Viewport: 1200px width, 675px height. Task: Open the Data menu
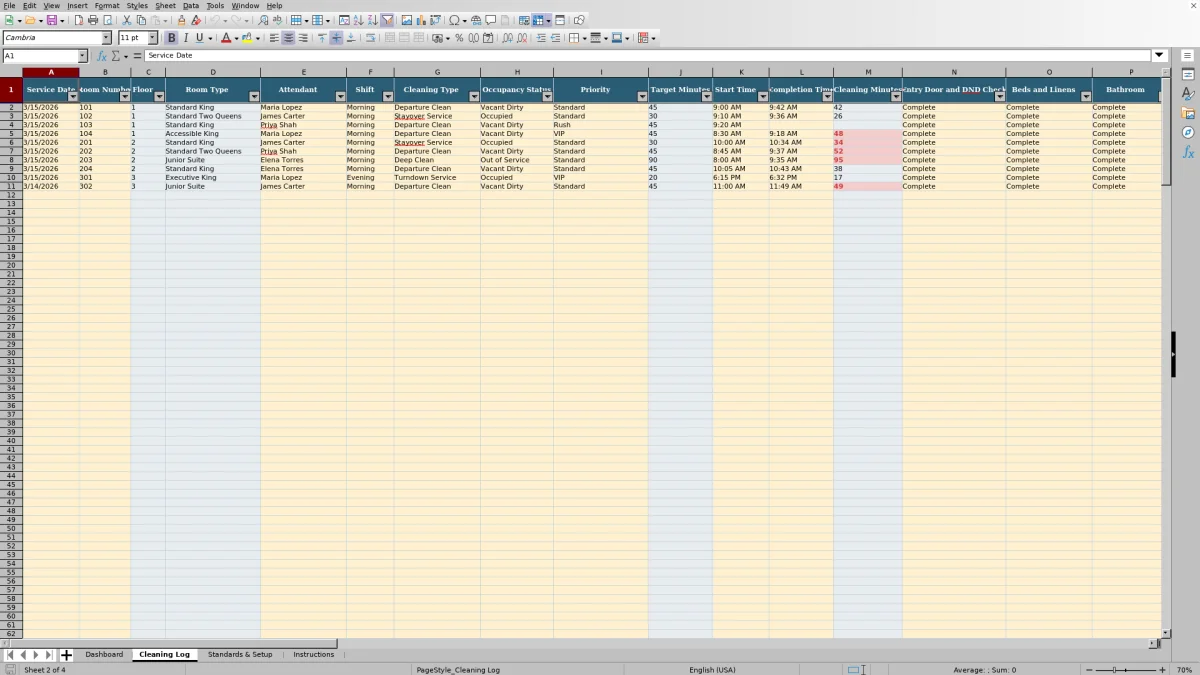pyautogui.click(x=190, y=5)
